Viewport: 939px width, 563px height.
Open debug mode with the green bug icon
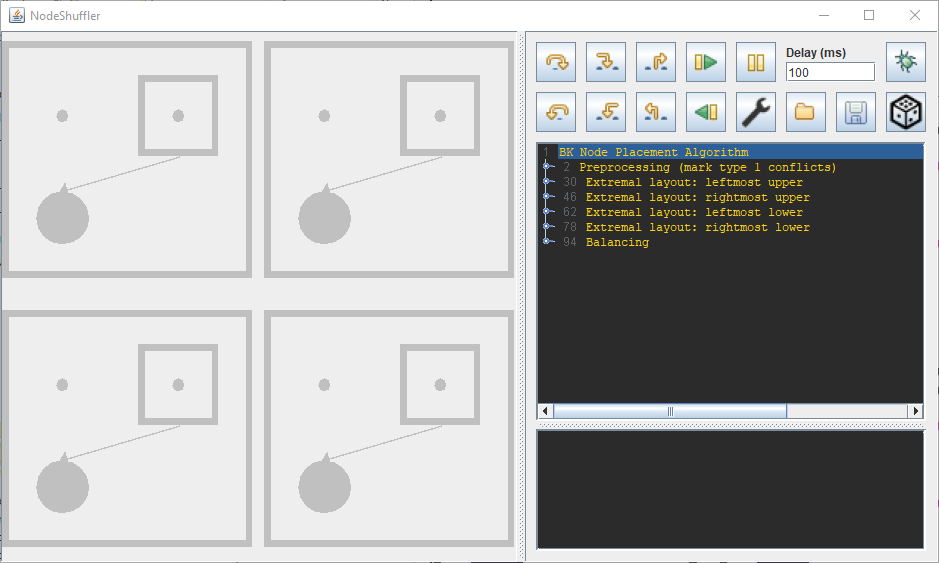[906, 62]
